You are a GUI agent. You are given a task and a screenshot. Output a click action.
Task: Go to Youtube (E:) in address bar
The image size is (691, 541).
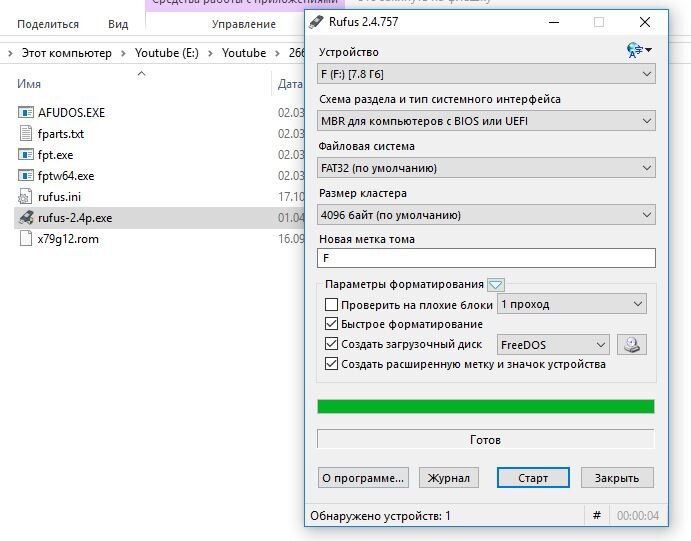point(167,53)
